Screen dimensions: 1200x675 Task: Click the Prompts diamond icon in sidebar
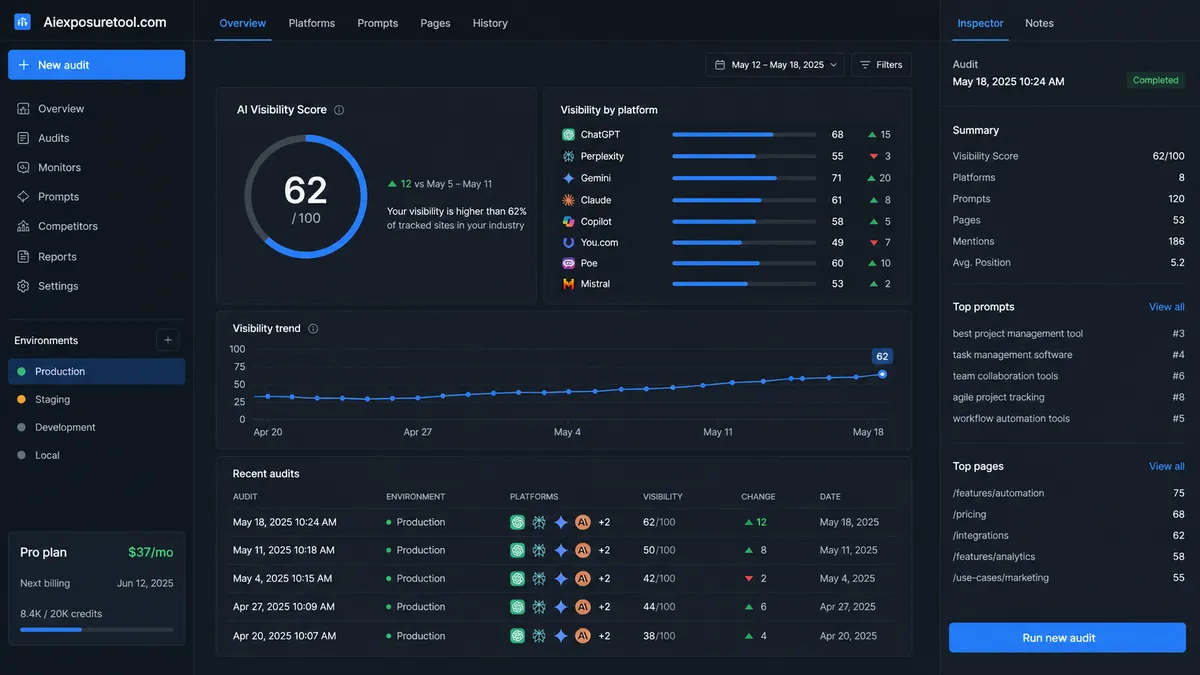pyautogui.click(x=23, y=197)
